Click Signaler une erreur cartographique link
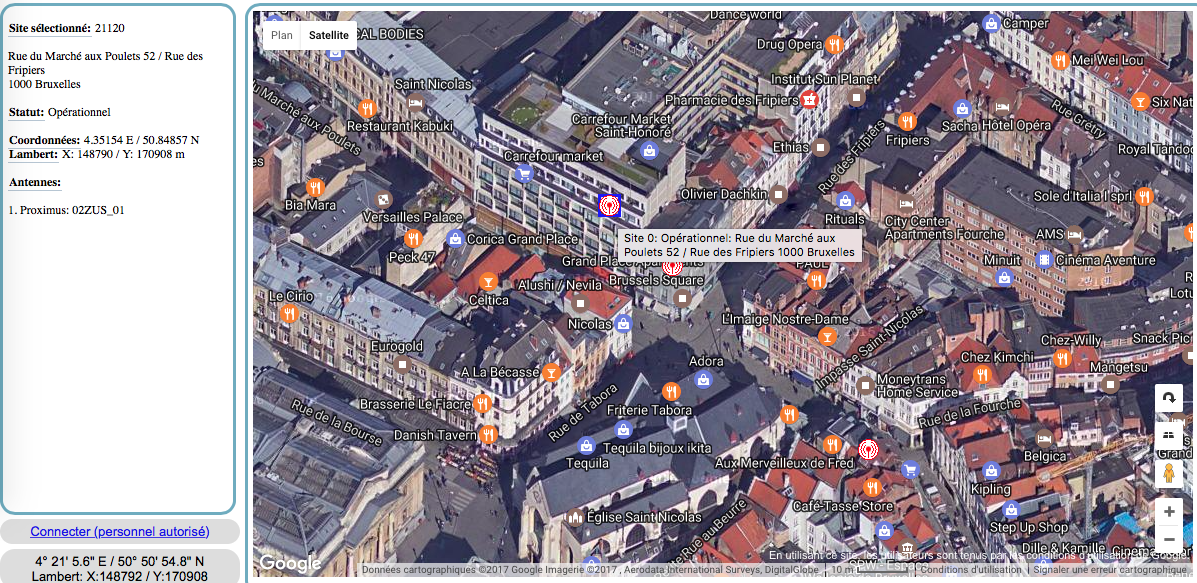1197x583 pixels. click(x=1108, y=570)
